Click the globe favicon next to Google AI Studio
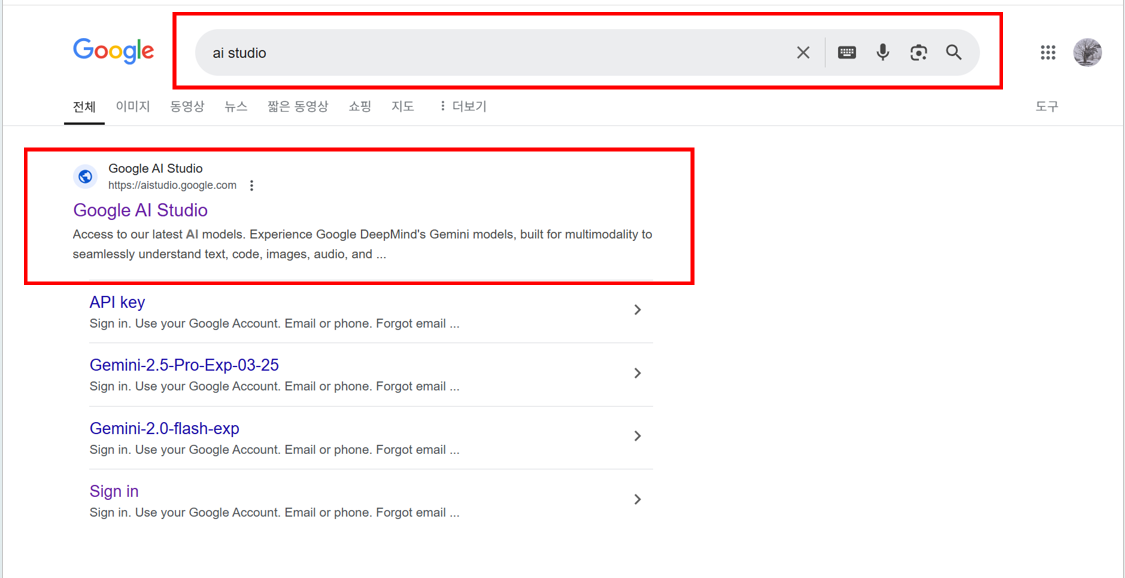 85,176
